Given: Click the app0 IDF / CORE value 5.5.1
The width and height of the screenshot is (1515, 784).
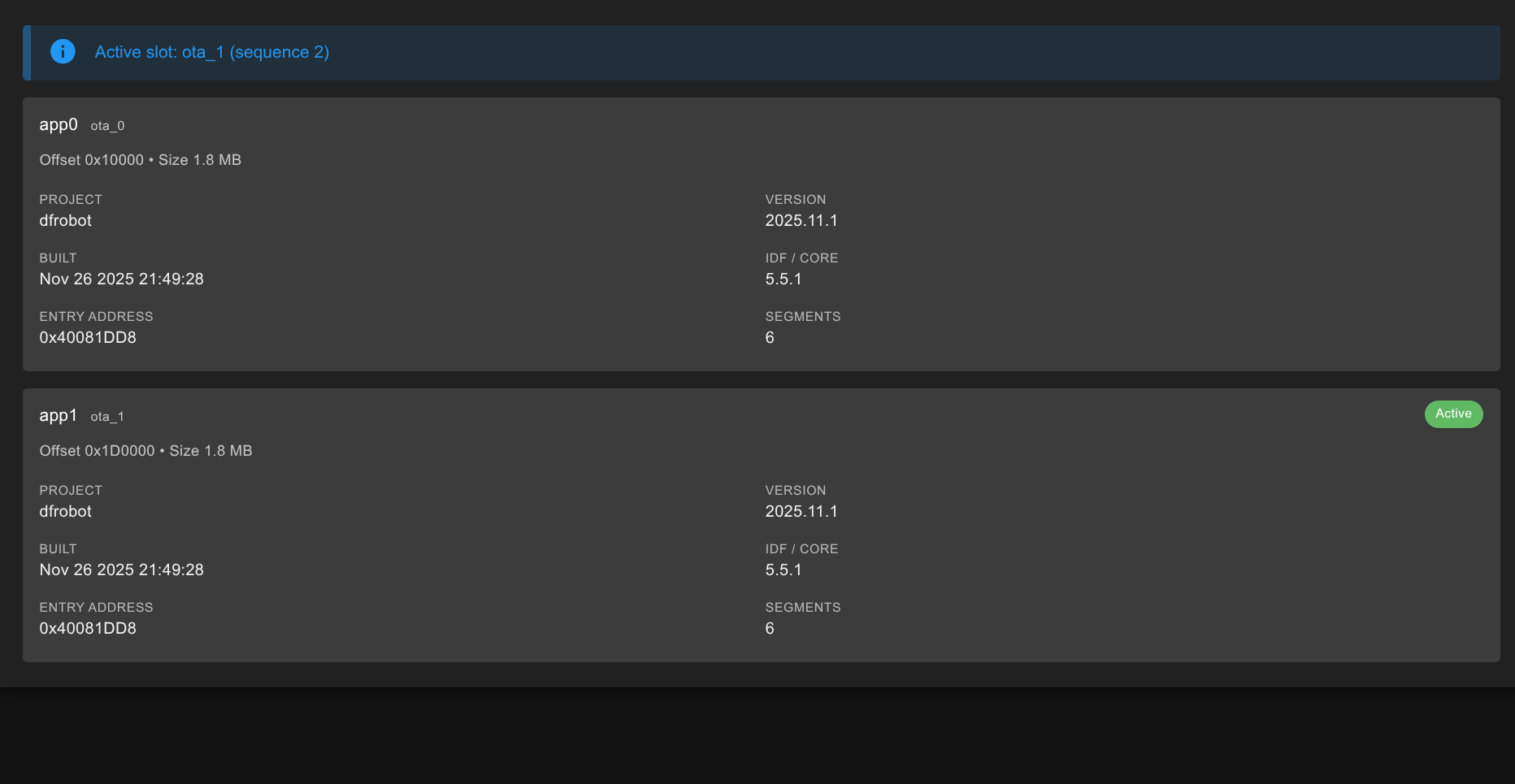Looking at the screenshot, I should 783,279.
